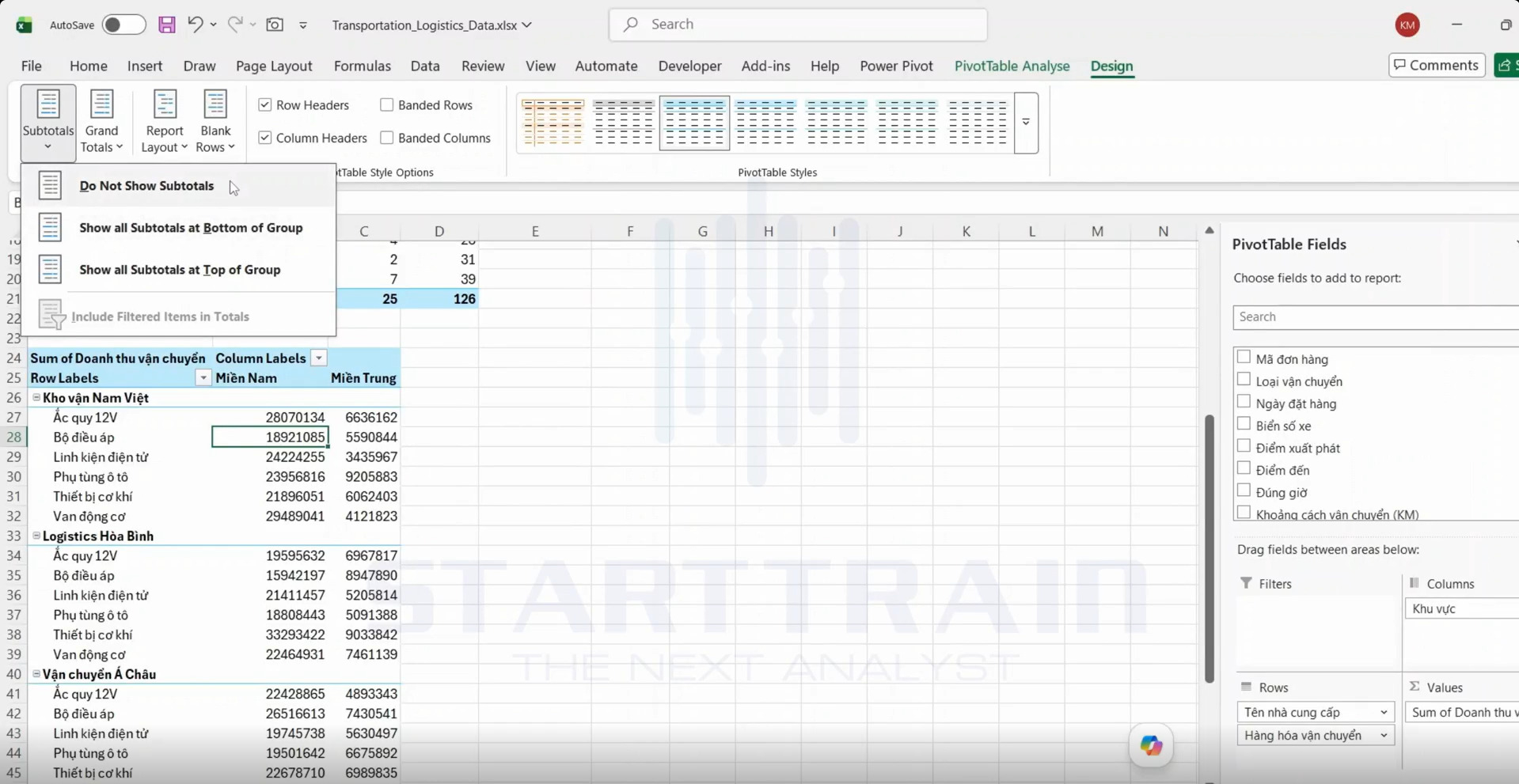Image resolution: width=1519 pixels, height=784 pixels.
Task: Click the KM user account avatar
Action: 1407,25
